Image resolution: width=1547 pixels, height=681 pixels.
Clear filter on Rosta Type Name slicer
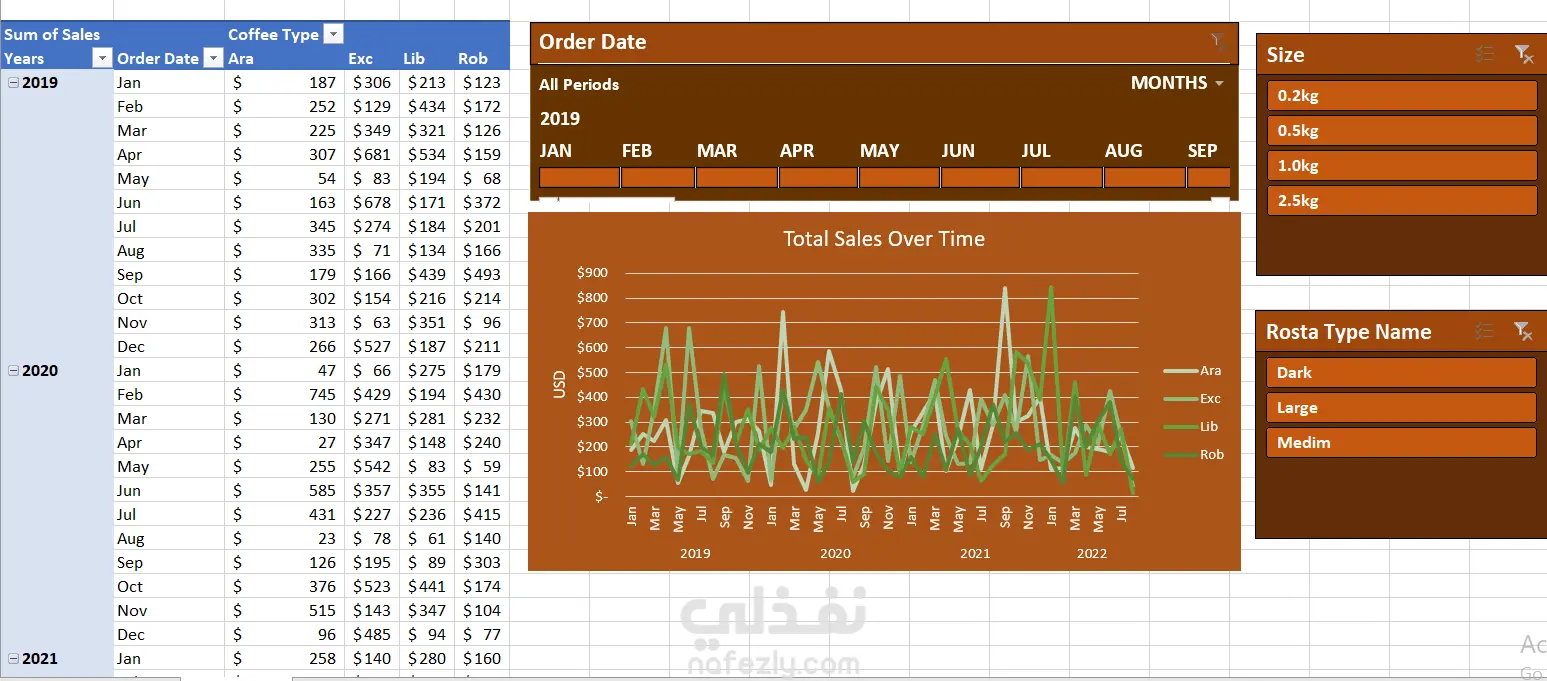pyautogui.click(x=1523, y=331)
